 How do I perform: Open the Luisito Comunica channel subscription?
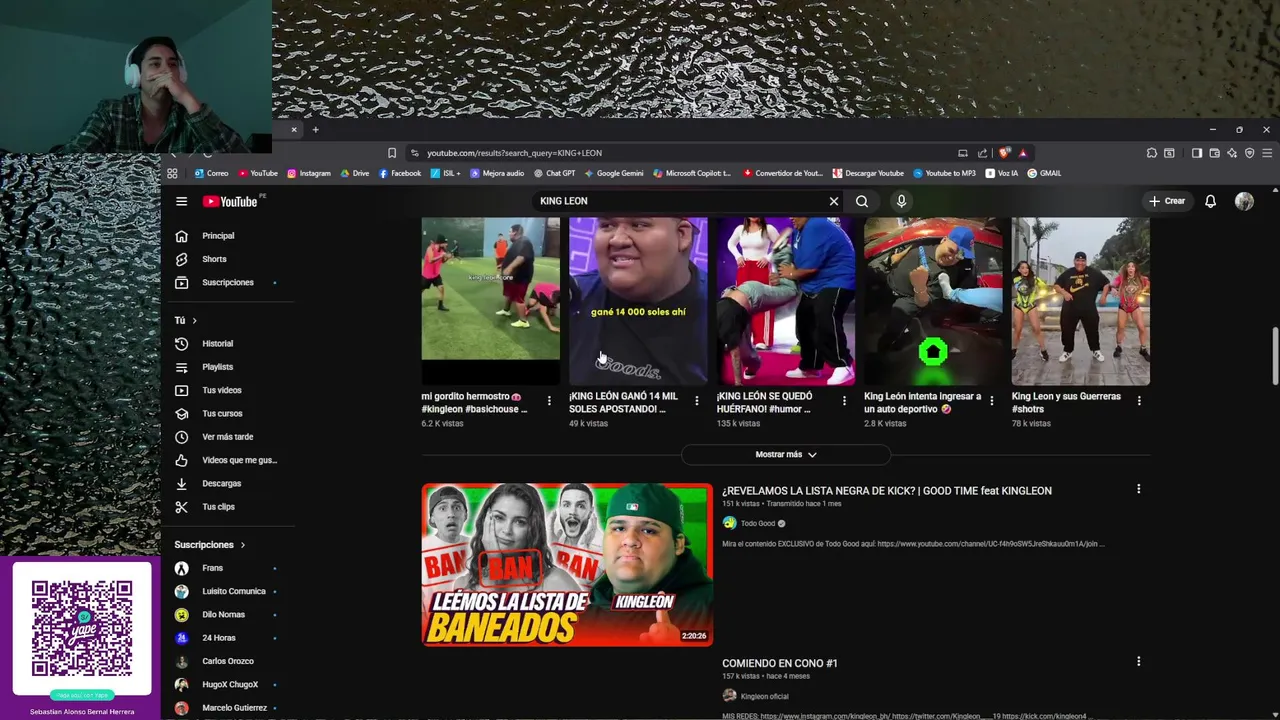(233, 591)
